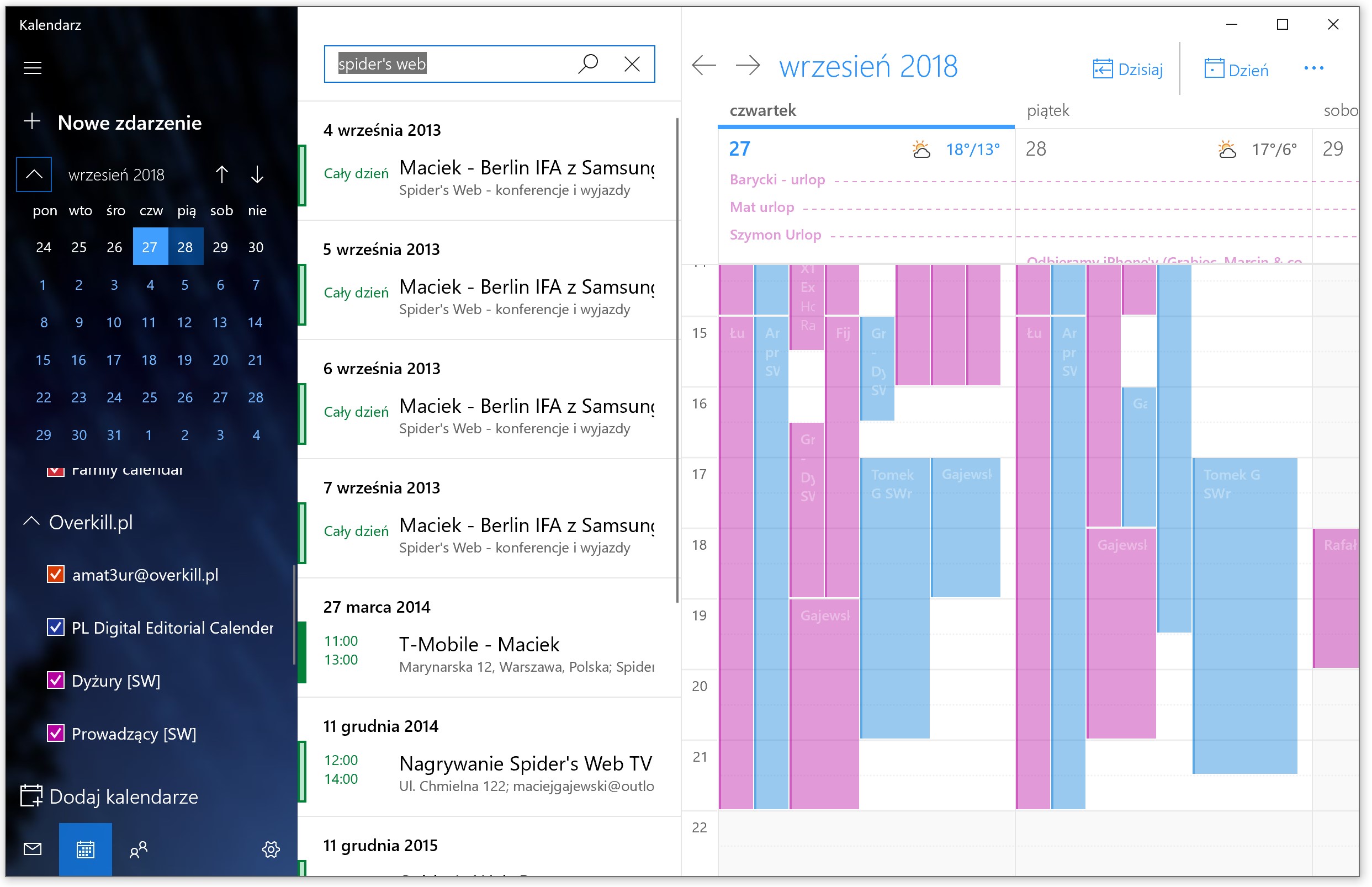The image size is (1372, 887).
Task: Open result dated 5 września 2013
Action: (489, 281)
